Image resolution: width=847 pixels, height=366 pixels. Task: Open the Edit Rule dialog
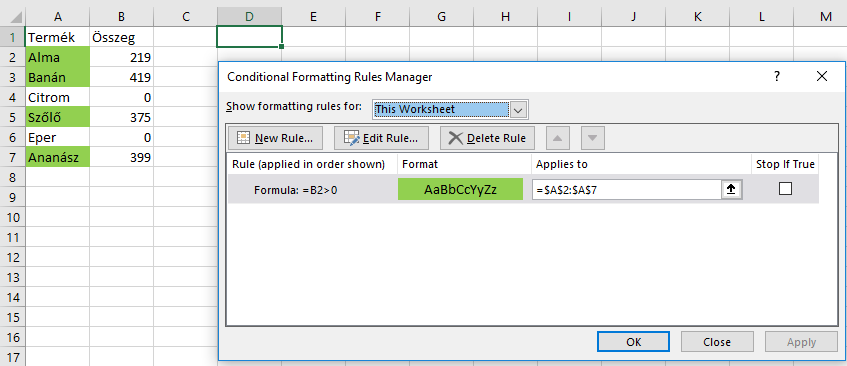tap(381, 138)
